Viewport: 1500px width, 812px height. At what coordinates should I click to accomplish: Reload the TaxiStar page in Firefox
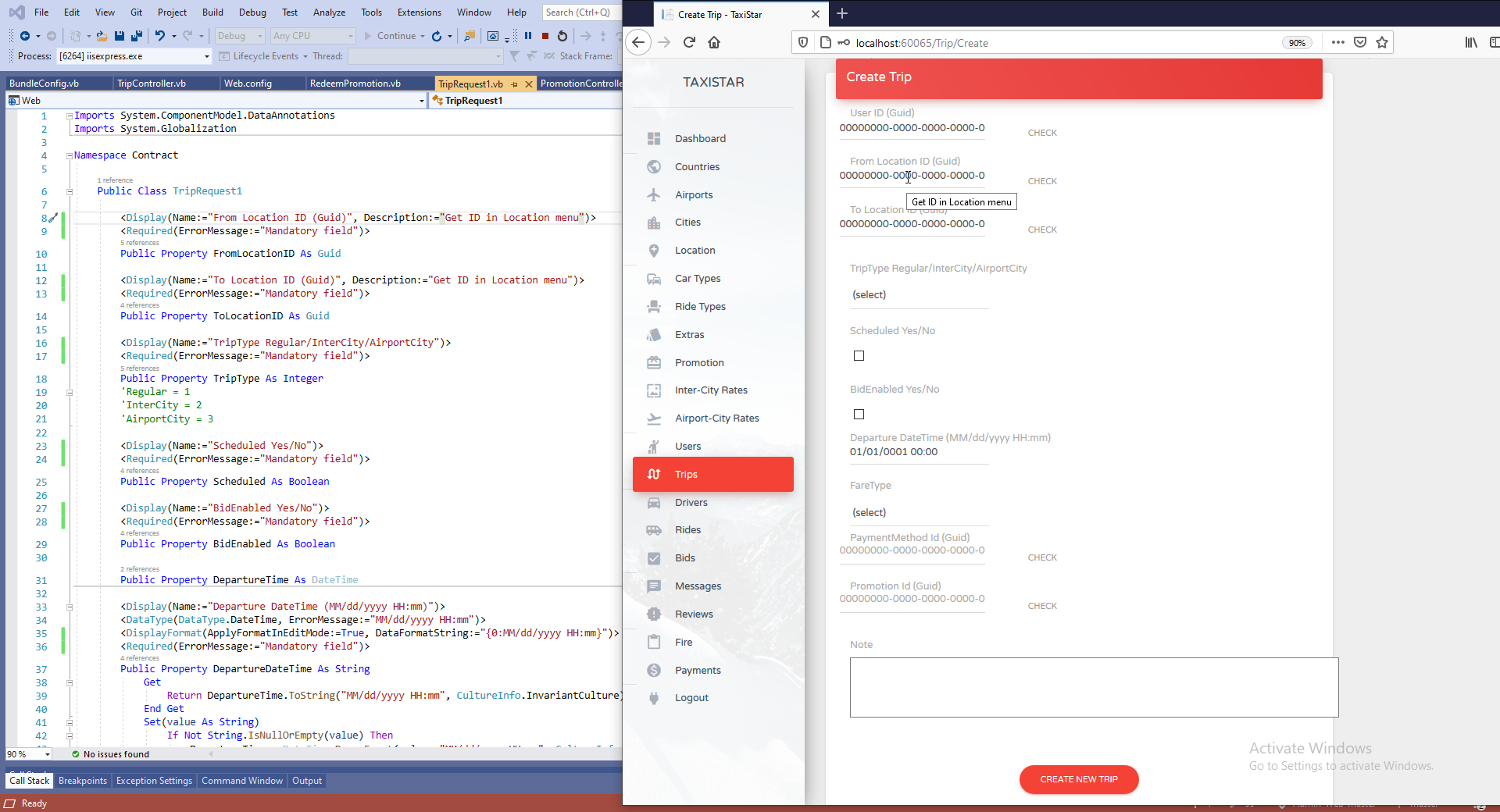click(689, 43)
